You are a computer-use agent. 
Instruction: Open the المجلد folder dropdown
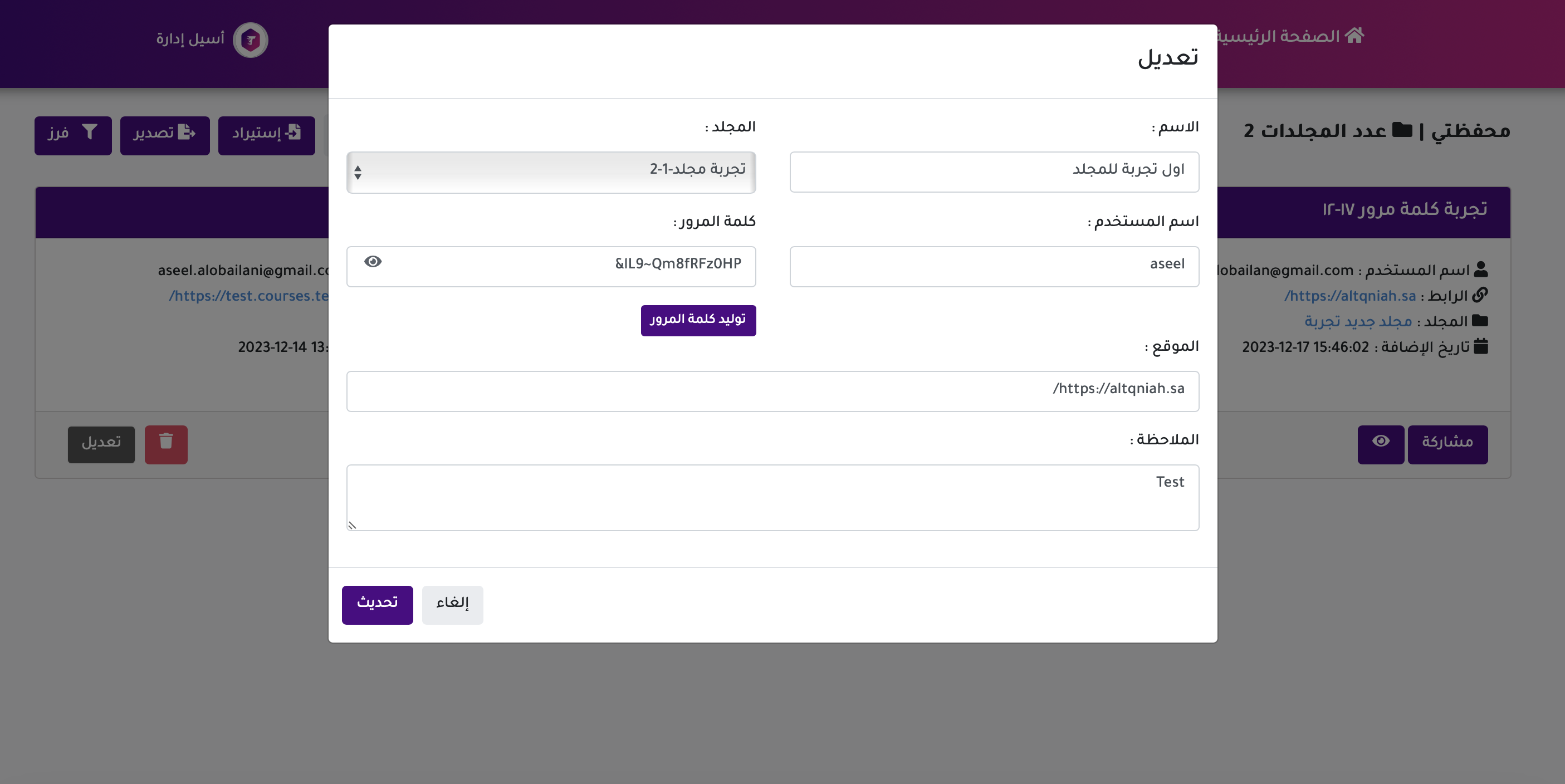(550, 172)
